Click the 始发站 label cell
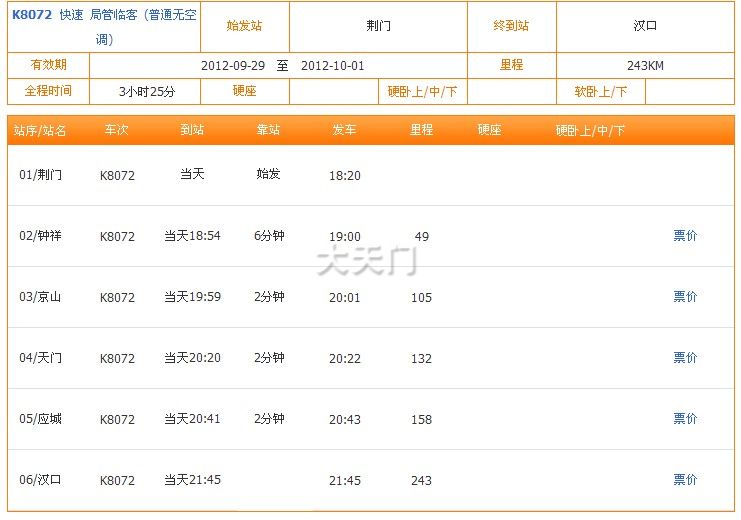This screenshot has width=741, height=520. (x=245, y=26)
